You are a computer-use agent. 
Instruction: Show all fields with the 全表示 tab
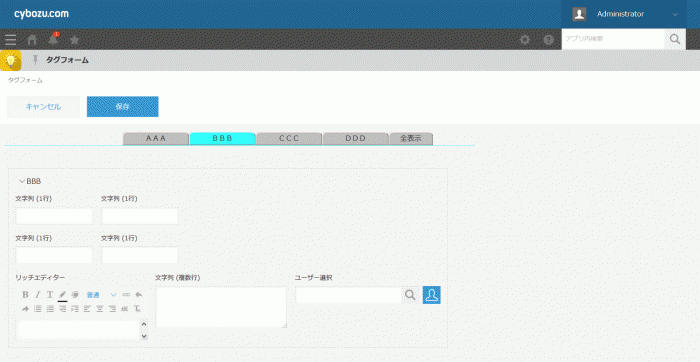point(411,138)
